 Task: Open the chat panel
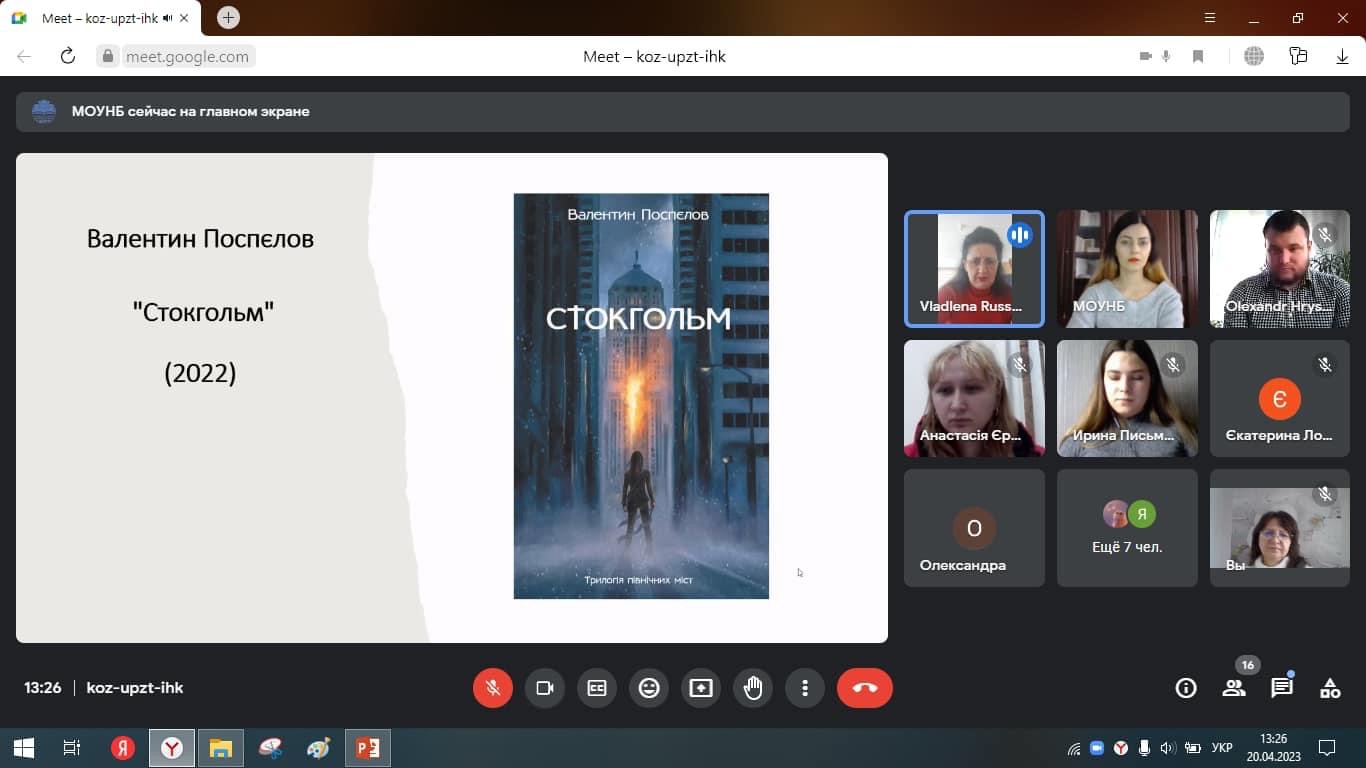pyautogui.click(x=1282, y=688)
